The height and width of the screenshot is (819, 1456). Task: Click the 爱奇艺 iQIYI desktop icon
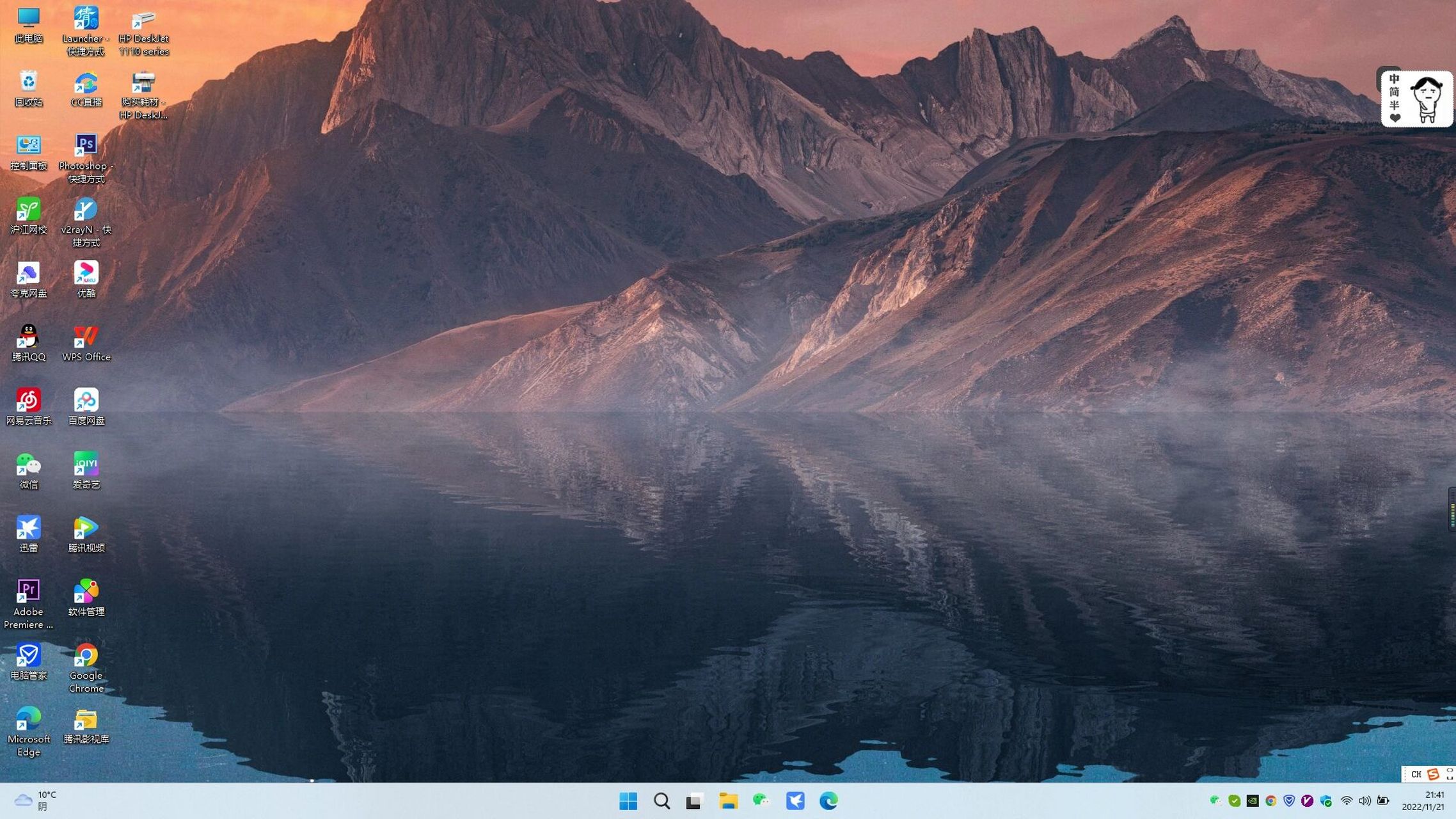[x=86, y=465]
